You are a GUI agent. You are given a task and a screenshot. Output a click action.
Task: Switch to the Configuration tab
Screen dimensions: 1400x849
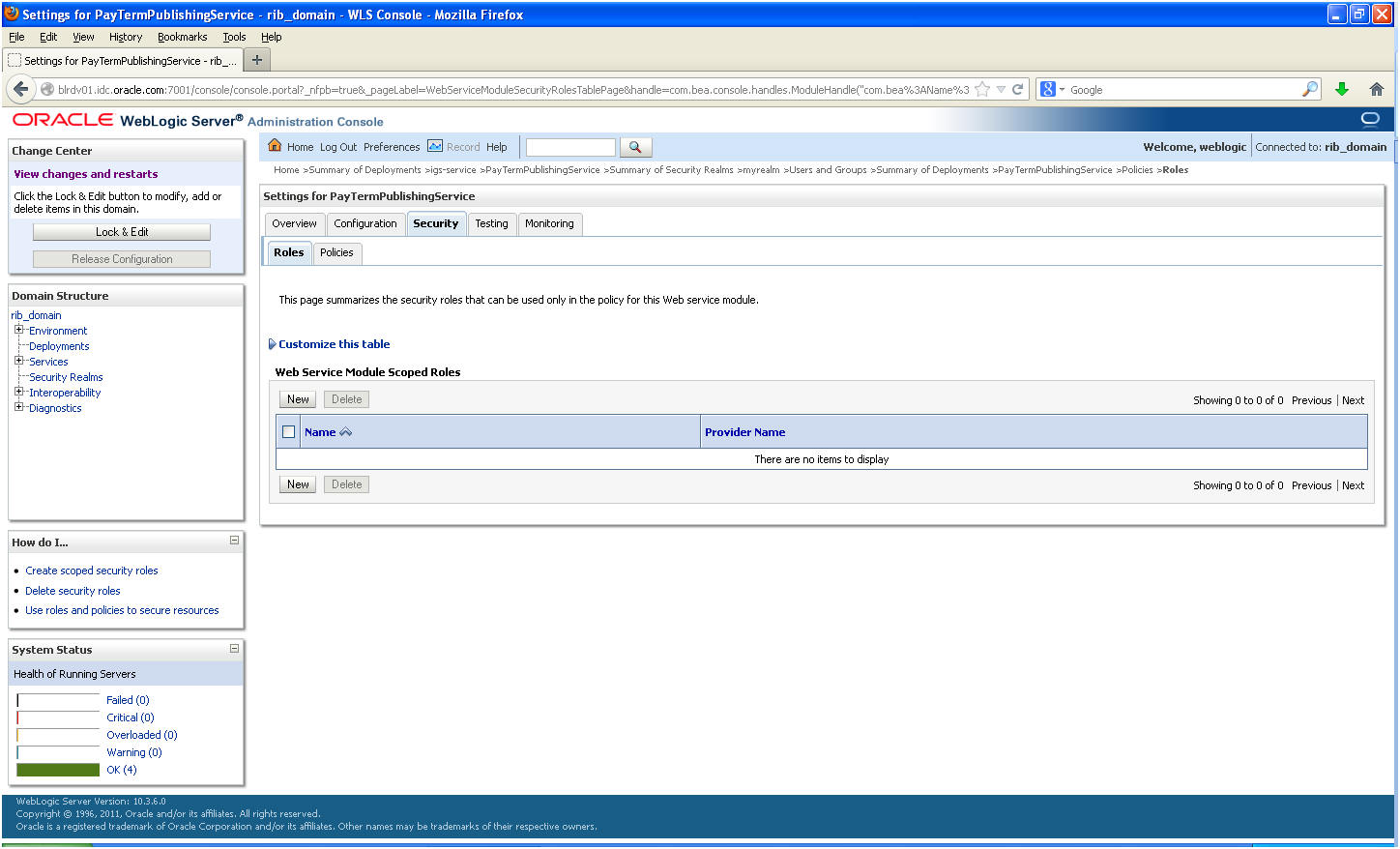(x=365, y=223)
